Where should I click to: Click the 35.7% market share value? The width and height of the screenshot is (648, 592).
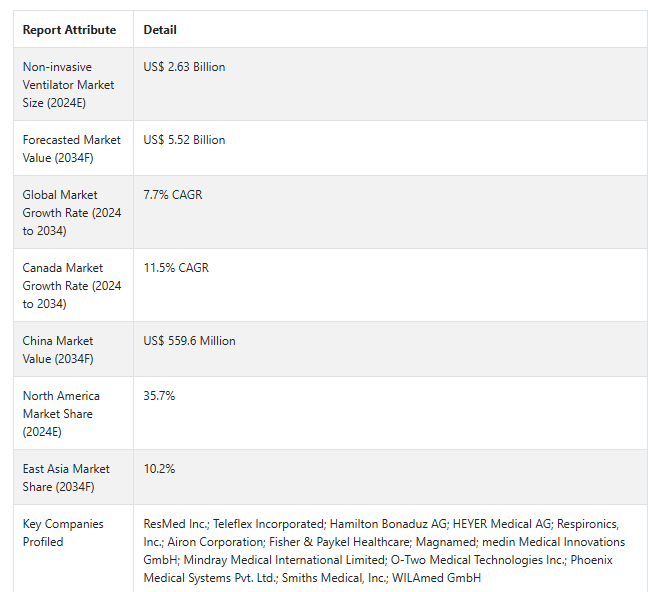click(159, 396)
